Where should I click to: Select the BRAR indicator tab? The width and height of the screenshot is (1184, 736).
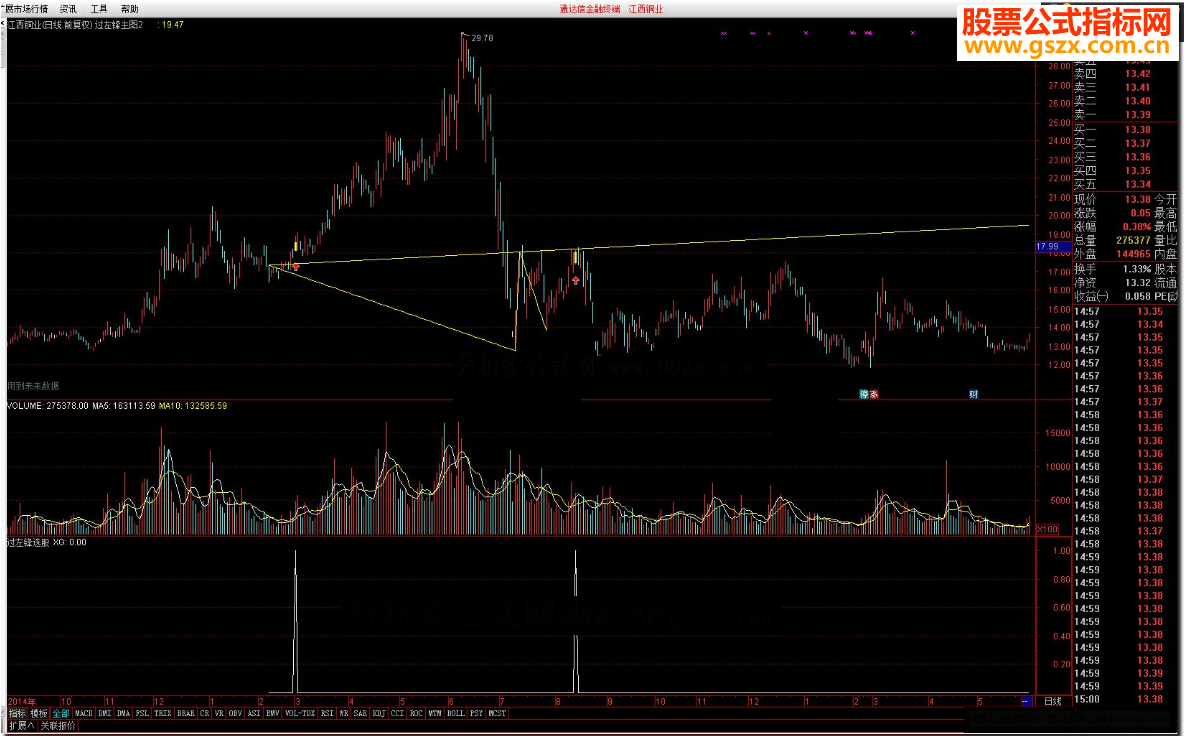tap(186, 713)
